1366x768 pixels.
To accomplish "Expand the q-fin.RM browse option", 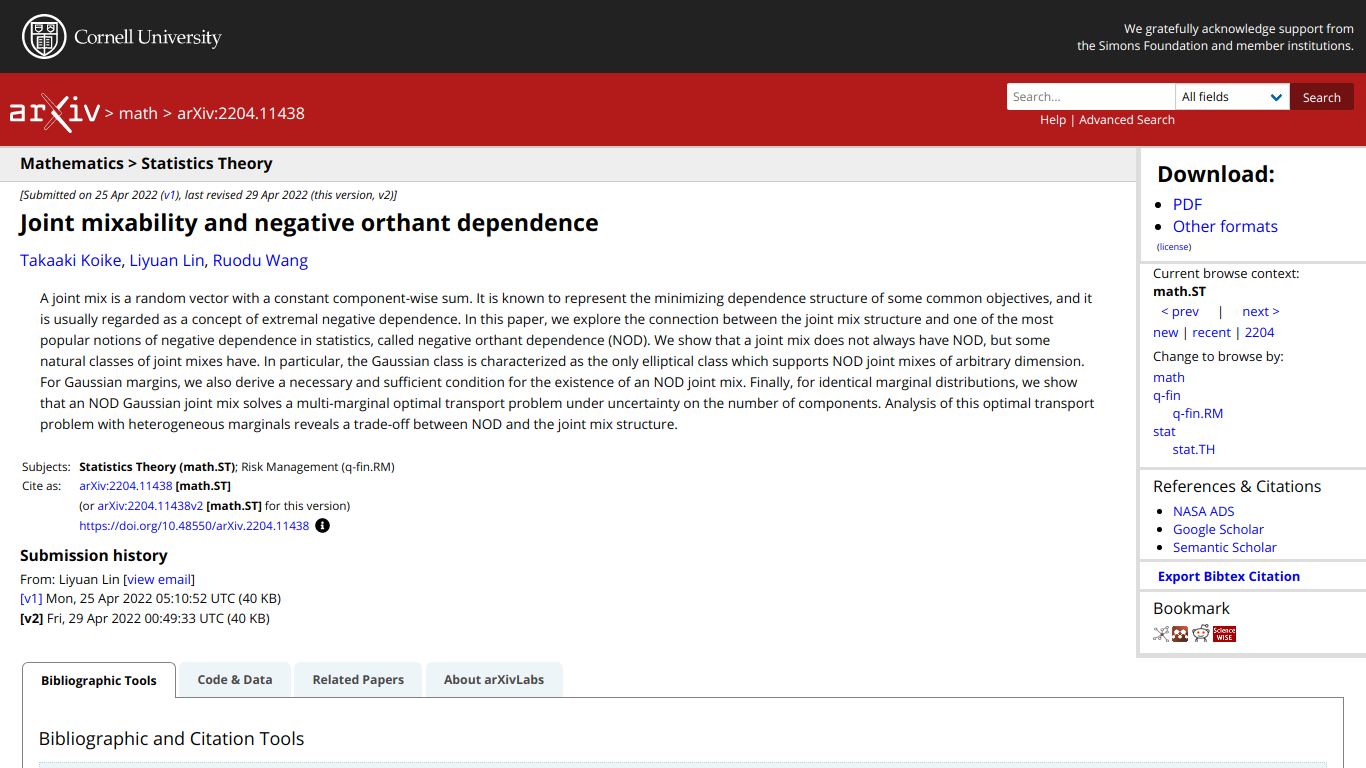I will 1198,413.
